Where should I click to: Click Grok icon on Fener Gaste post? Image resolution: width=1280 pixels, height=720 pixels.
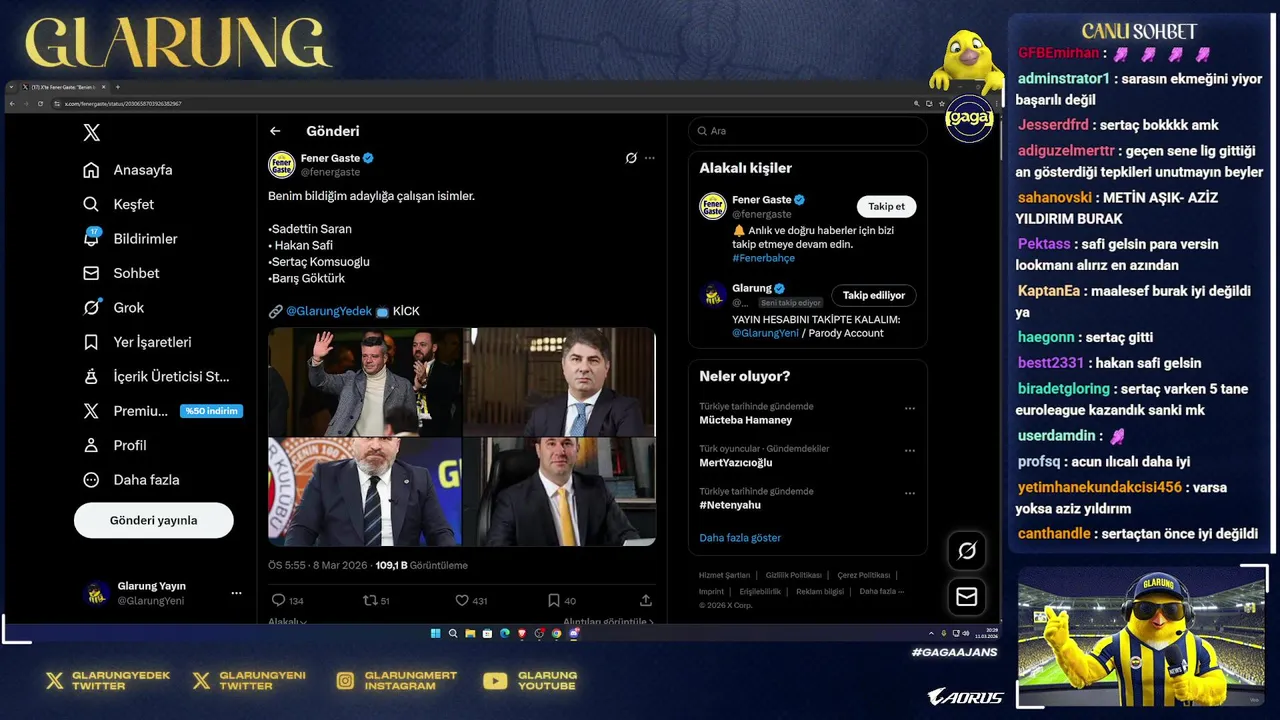(631, 158)
